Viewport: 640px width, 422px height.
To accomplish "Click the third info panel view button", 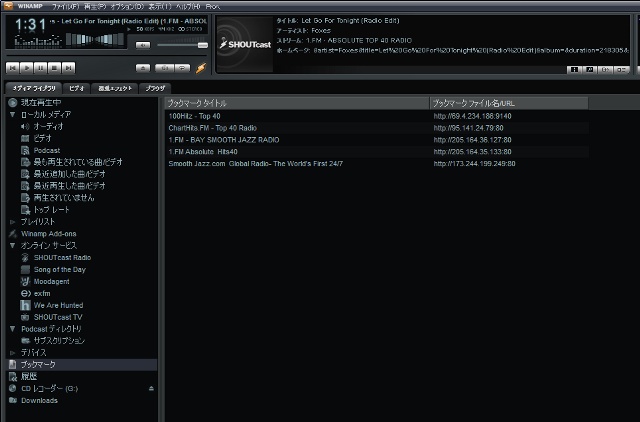I will 605,70.
